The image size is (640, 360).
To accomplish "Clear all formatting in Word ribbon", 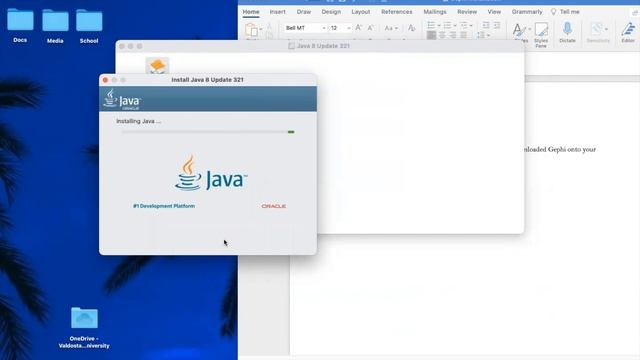I will pyautogui.click(x=411, y=28).
